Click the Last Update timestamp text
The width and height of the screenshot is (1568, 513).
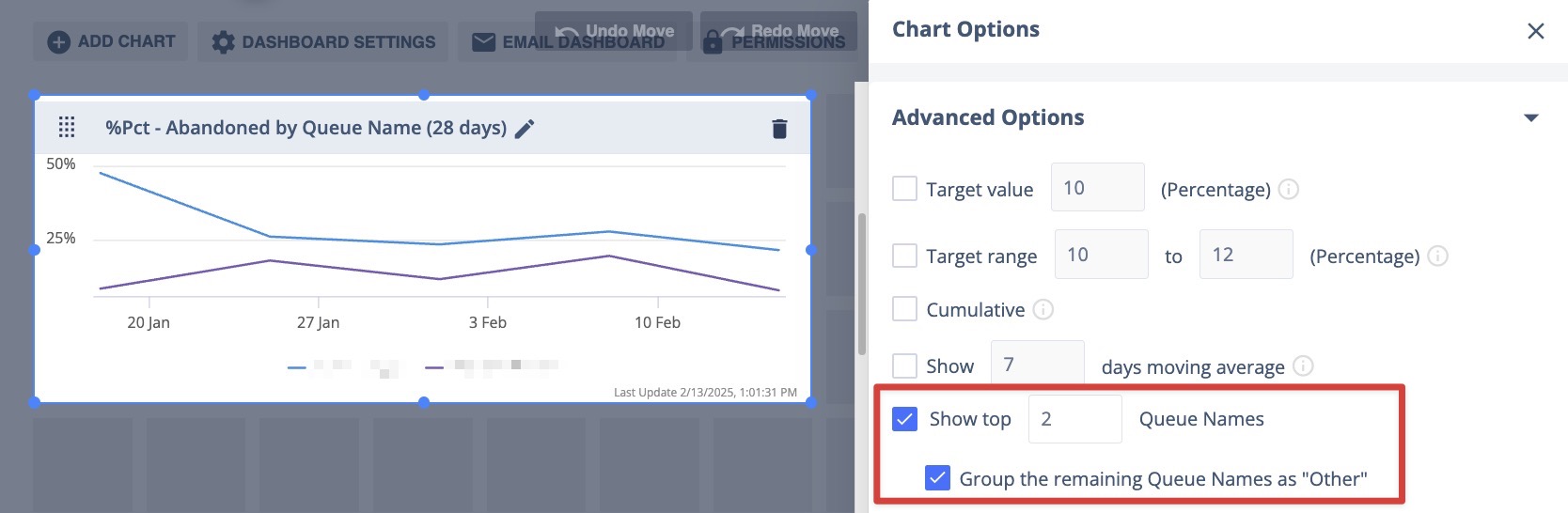pyautogui.click(x=705, y=393)
